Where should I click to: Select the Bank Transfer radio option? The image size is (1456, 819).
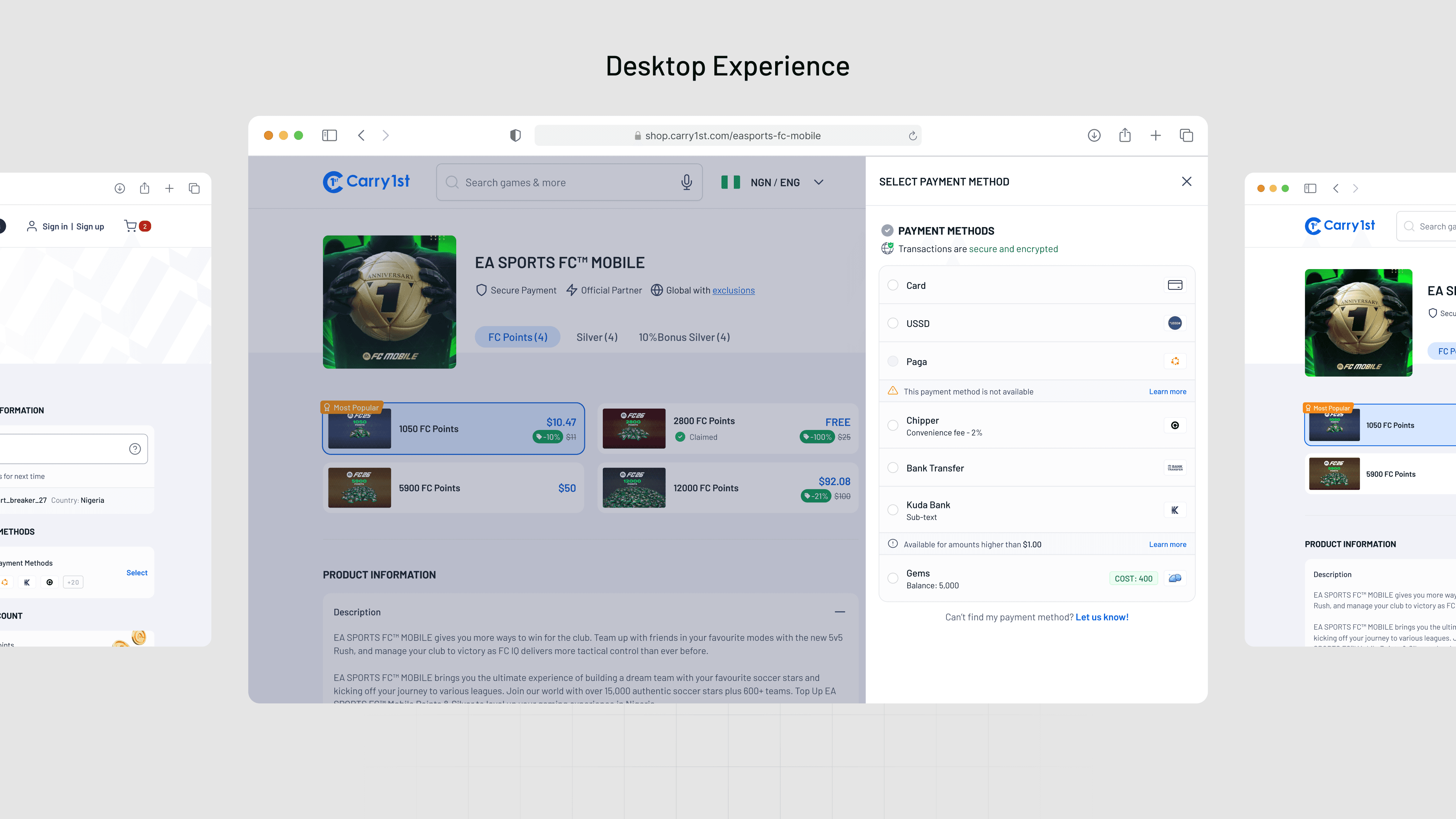tap(893, 468)
